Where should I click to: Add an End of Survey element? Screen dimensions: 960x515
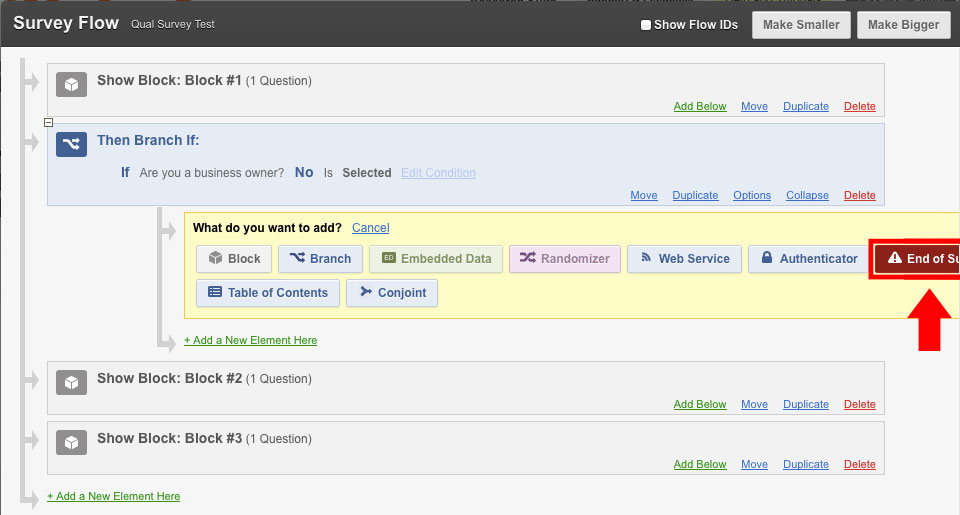click(918, 259)
